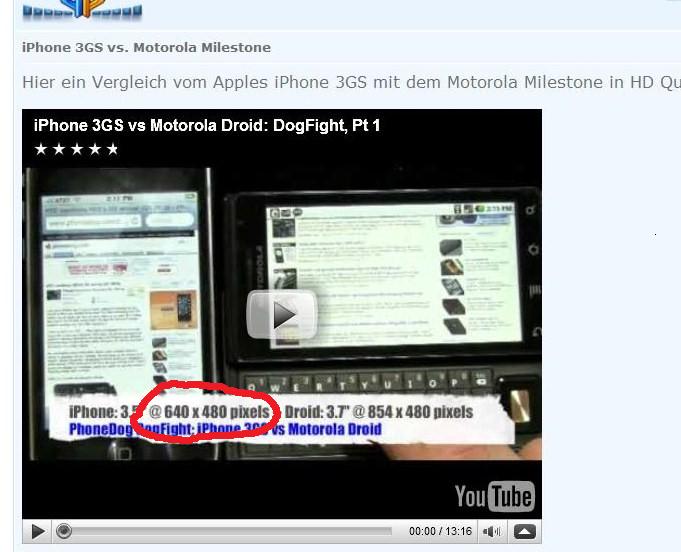The height and width of the screenshot is (552, 681).
Task: Click the site logo at the top left
Action: 83,9
